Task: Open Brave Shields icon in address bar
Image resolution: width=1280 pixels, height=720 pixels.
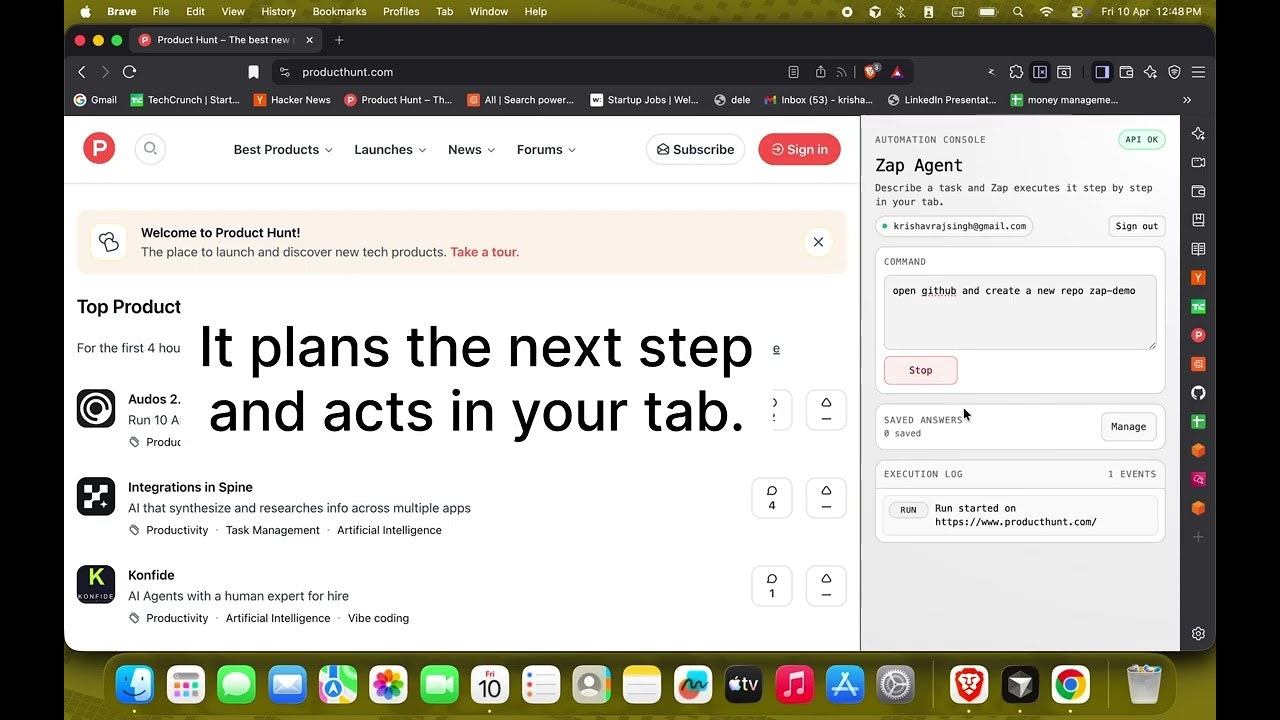Action: pos(872,72)
